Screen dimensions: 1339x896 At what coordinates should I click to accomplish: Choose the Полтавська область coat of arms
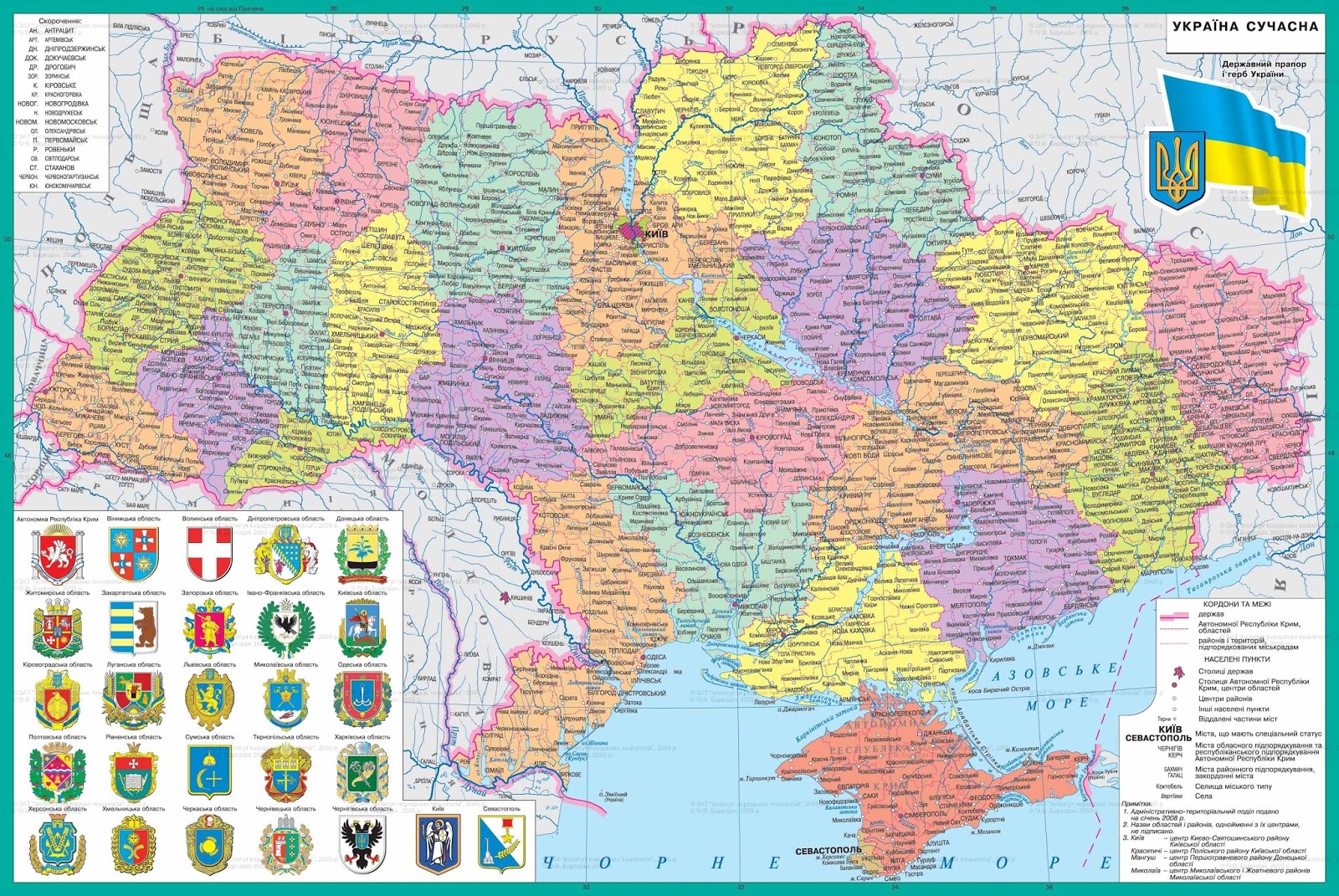(57, 772)
